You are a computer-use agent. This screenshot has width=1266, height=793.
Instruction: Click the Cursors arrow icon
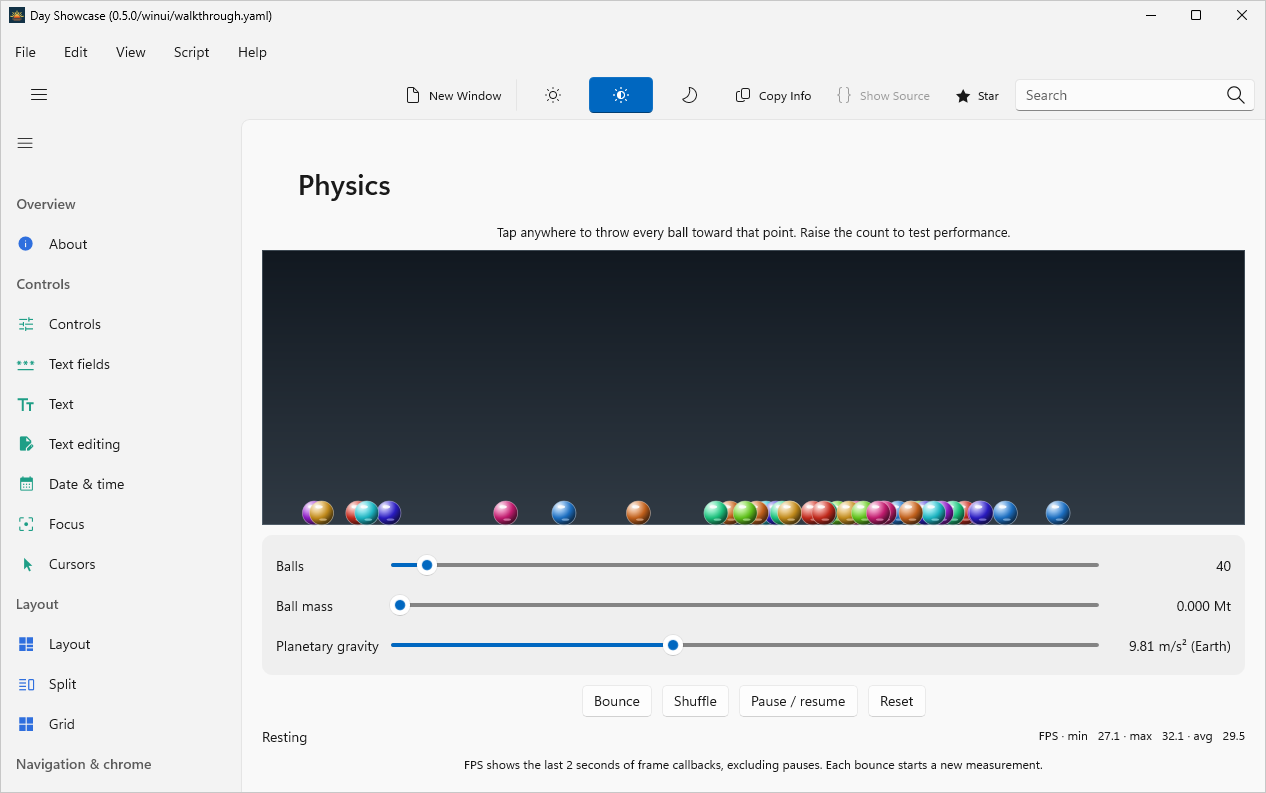click(x=27, y=564)
